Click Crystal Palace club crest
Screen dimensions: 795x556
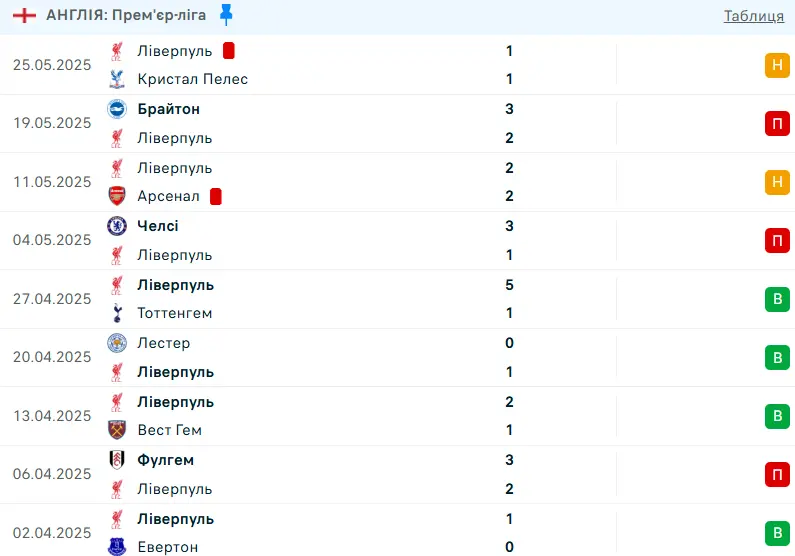tap(117, 79)
